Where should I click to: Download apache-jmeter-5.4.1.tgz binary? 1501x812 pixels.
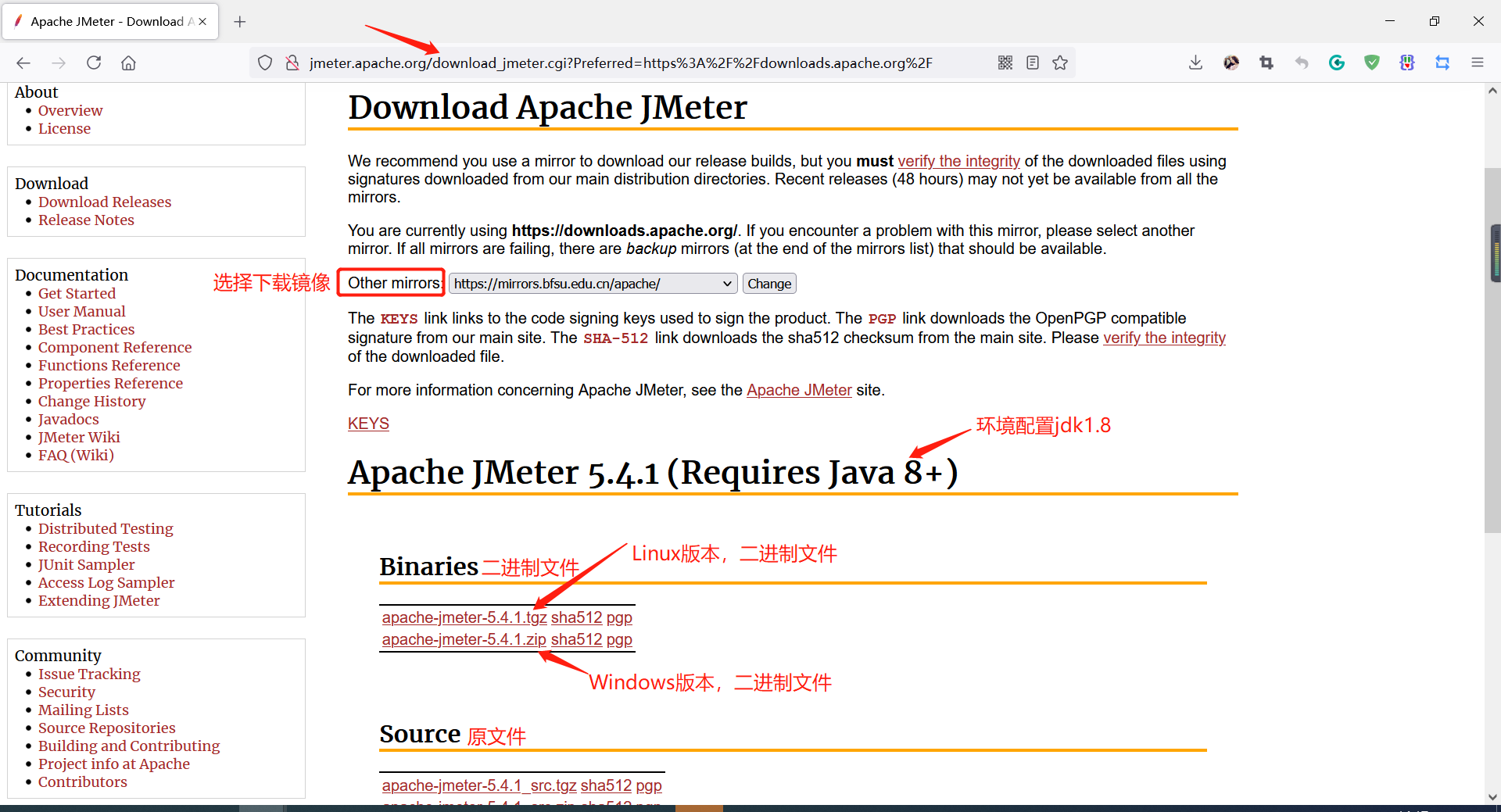click(464, 617)
